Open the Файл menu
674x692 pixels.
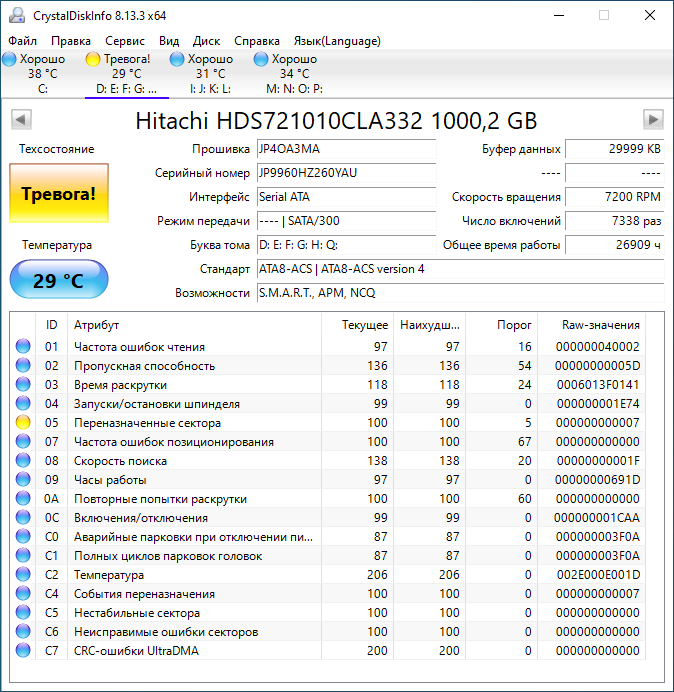pos(22,41)
